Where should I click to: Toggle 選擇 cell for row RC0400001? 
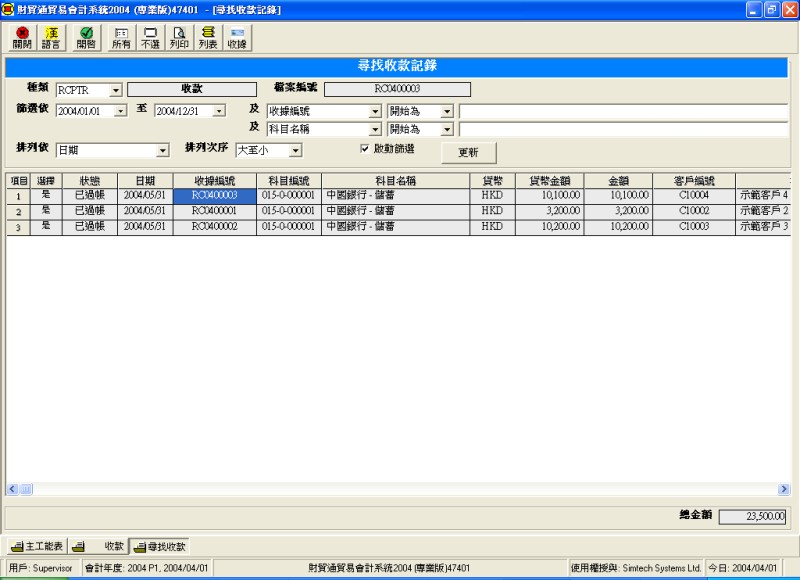[x=46, y=211]
